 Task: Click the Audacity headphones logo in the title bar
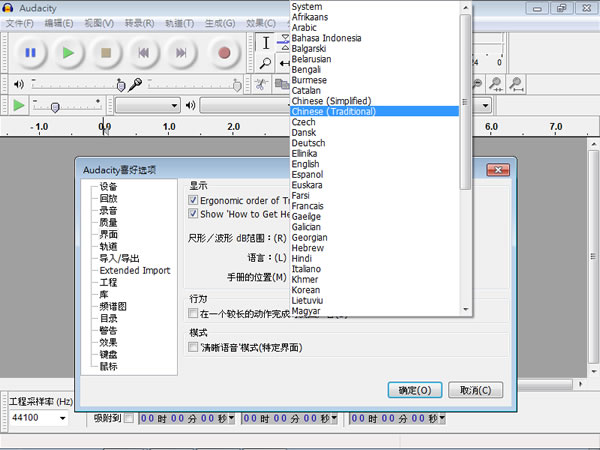(8, 8)
